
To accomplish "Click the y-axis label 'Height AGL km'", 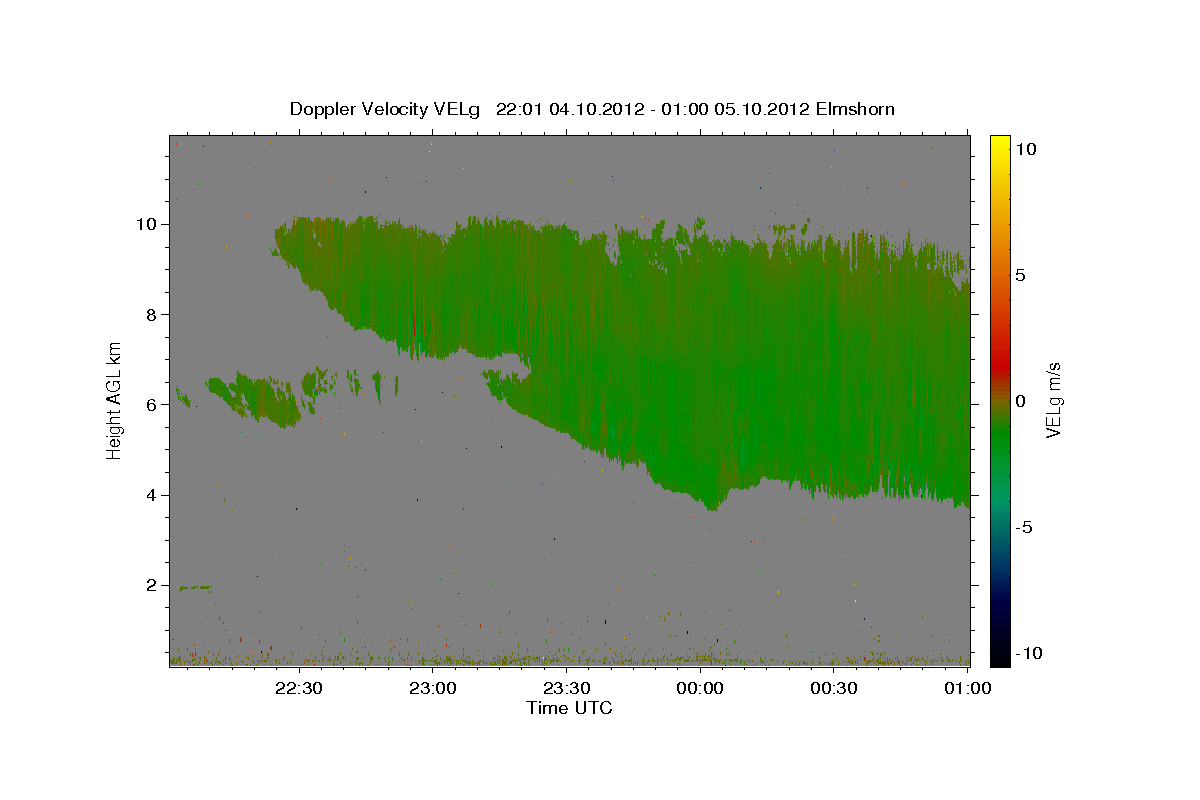I will click(115, 399).
